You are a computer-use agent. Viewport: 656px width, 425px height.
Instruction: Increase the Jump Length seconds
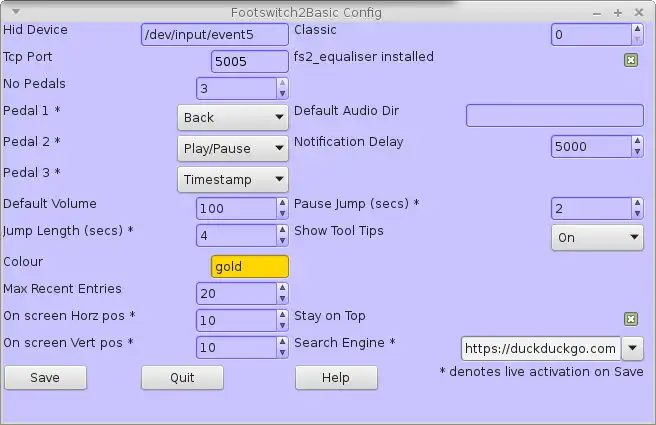[282, 230]
